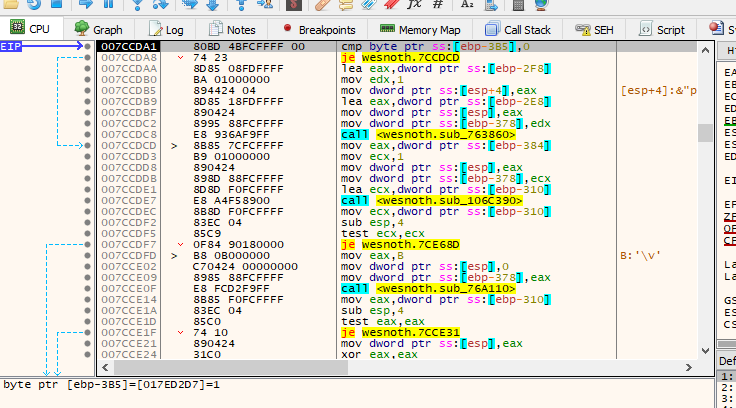Open the SEH tab
736x408 pixels.
pos(594,30)
